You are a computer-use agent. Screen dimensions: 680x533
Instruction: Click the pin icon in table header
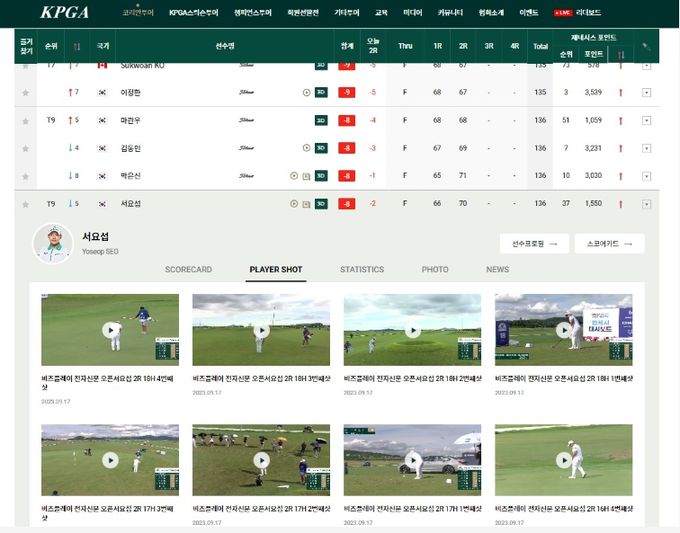(646, 46)
